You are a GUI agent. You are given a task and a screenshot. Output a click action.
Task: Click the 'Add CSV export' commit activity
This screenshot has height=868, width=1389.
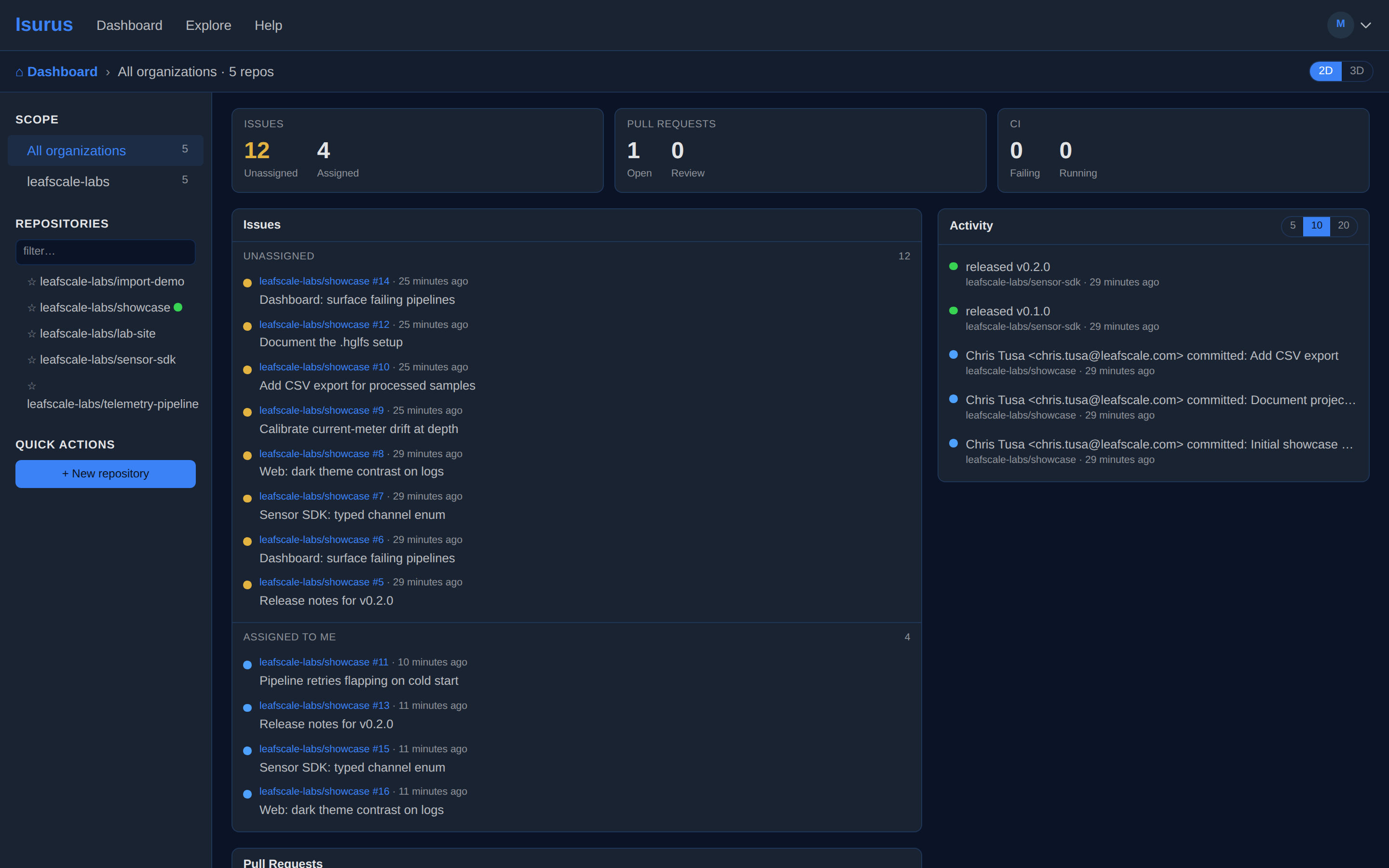1151,356
